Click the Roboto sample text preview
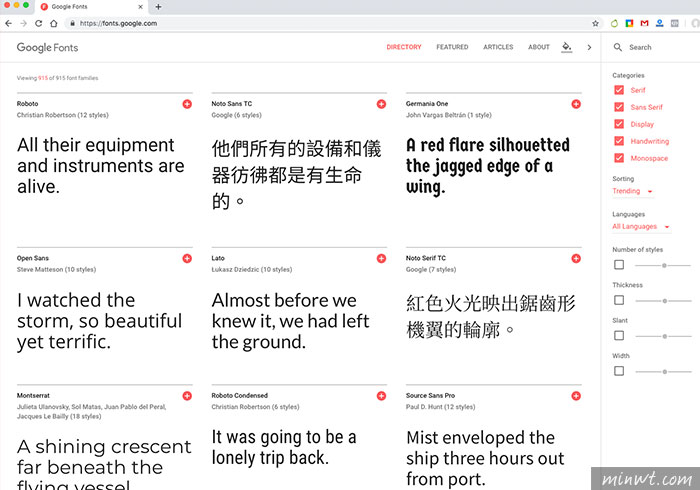Screen dimensions: 700x490 point(100,166)
